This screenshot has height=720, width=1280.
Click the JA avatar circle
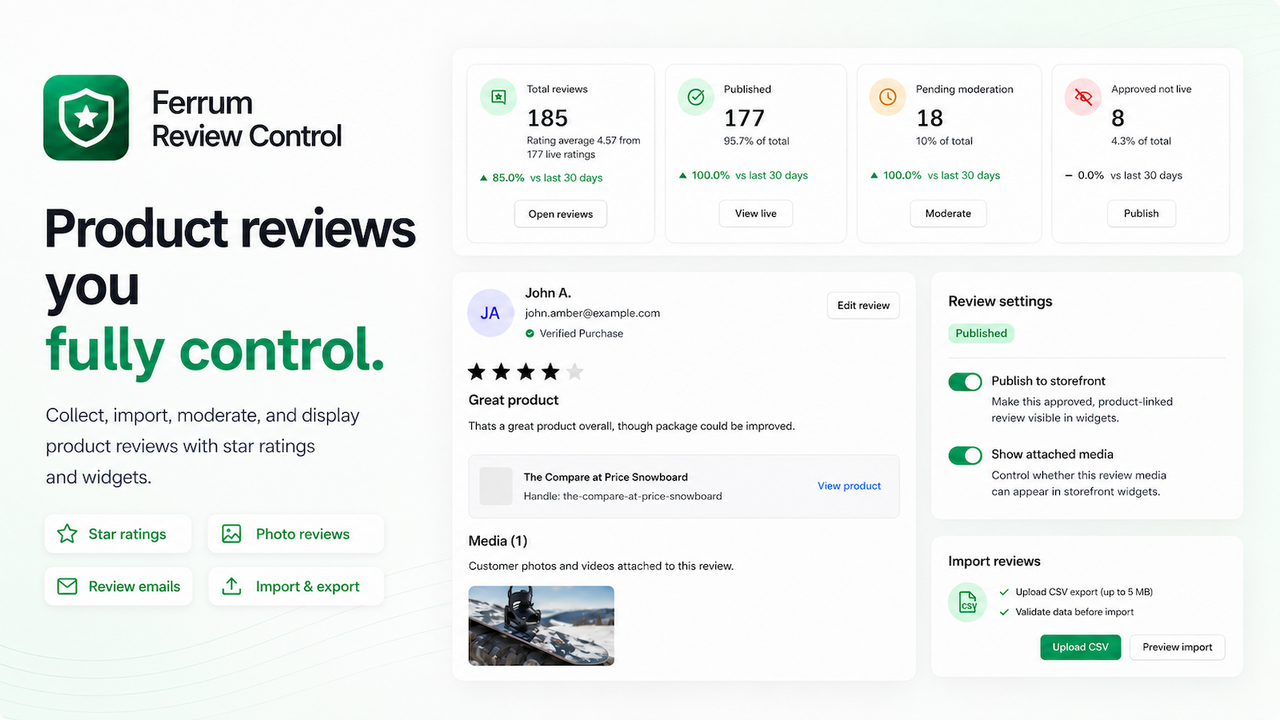490,313
